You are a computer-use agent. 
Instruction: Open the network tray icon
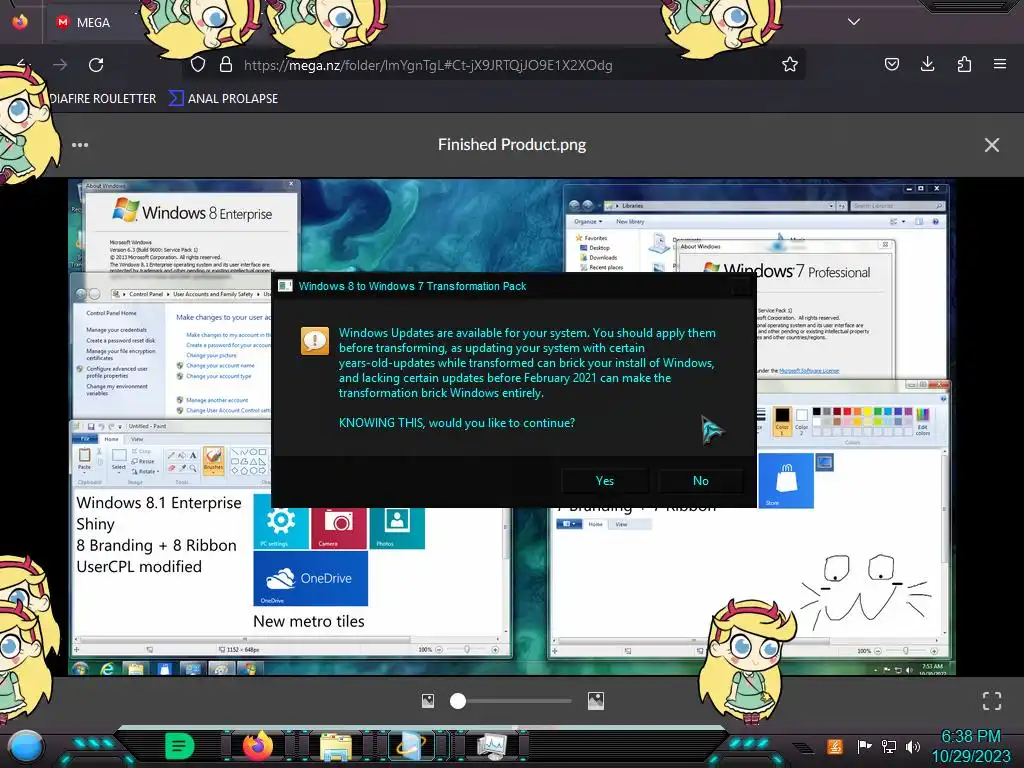click(889, 746)
